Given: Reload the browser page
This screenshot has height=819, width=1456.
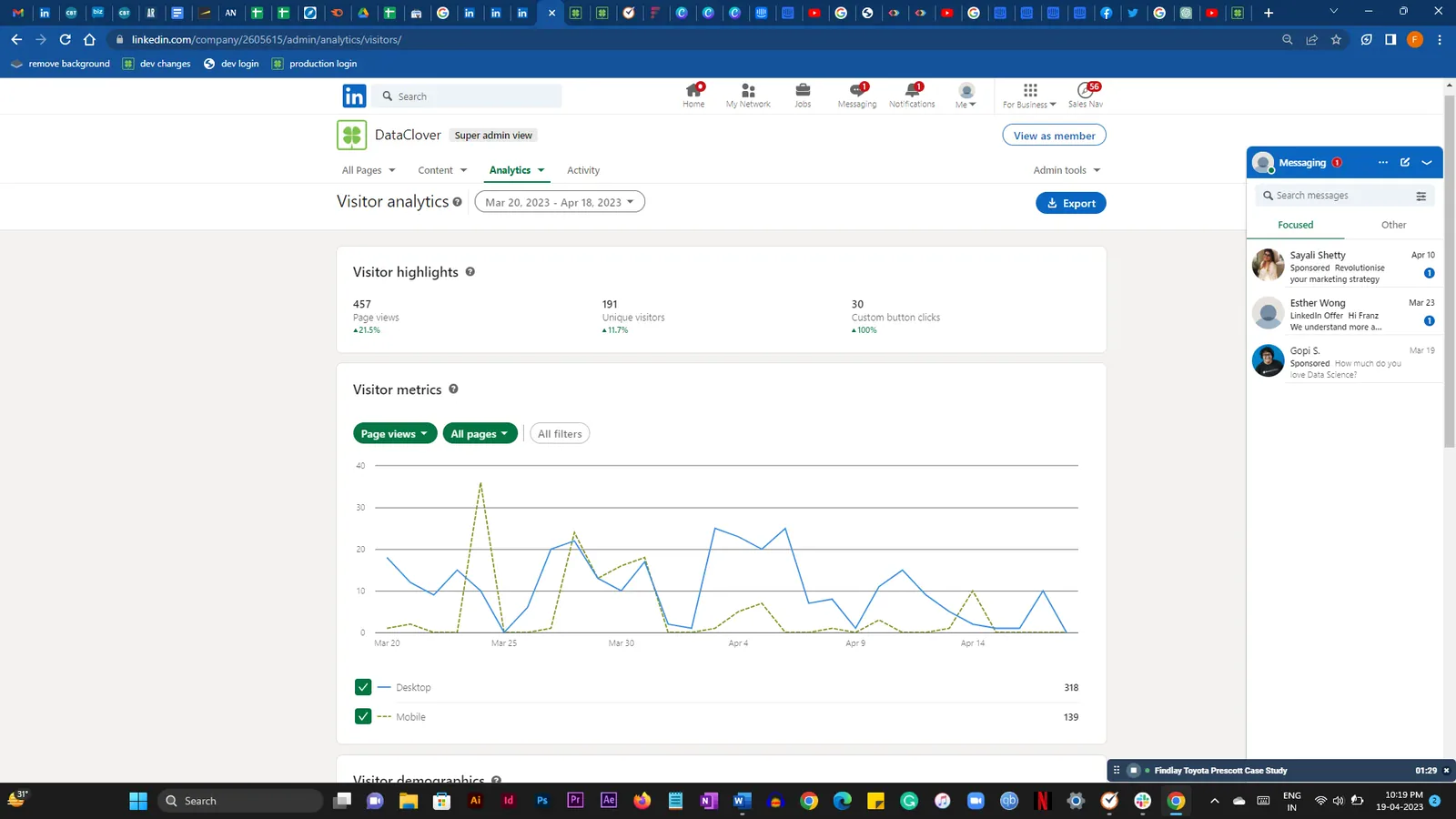Looking at the screenshot, I should click(66, 39).
